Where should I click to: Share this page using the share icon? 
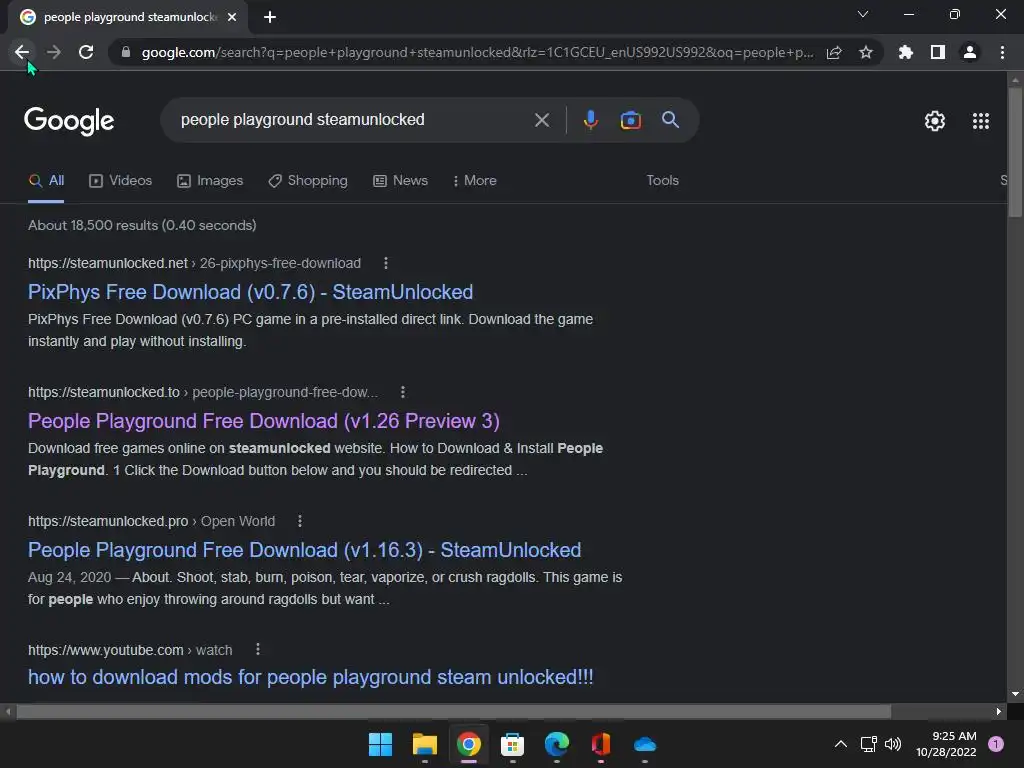834,52
